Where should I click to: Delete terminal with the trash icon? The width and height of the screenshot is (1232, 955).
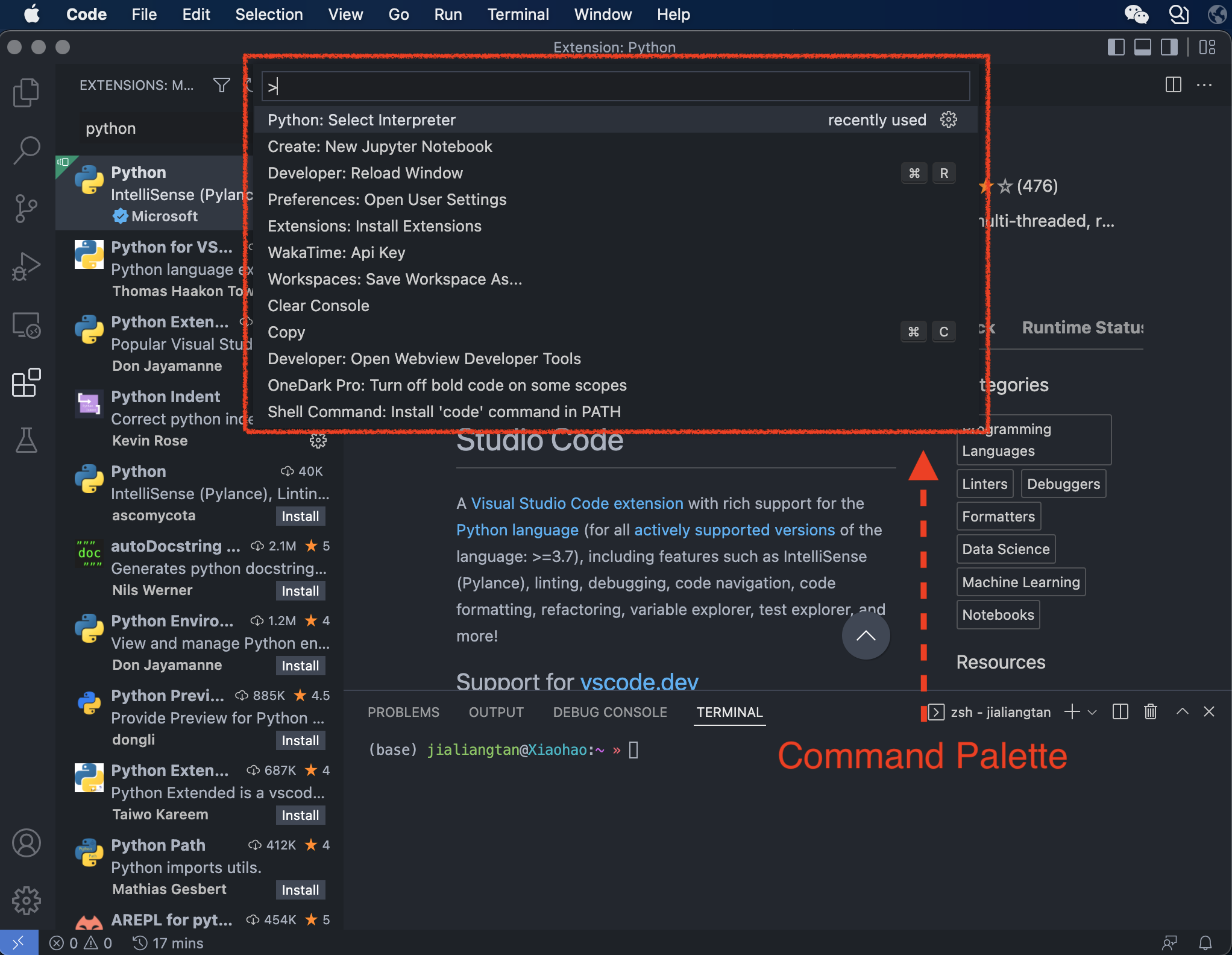pos(1150,712)
